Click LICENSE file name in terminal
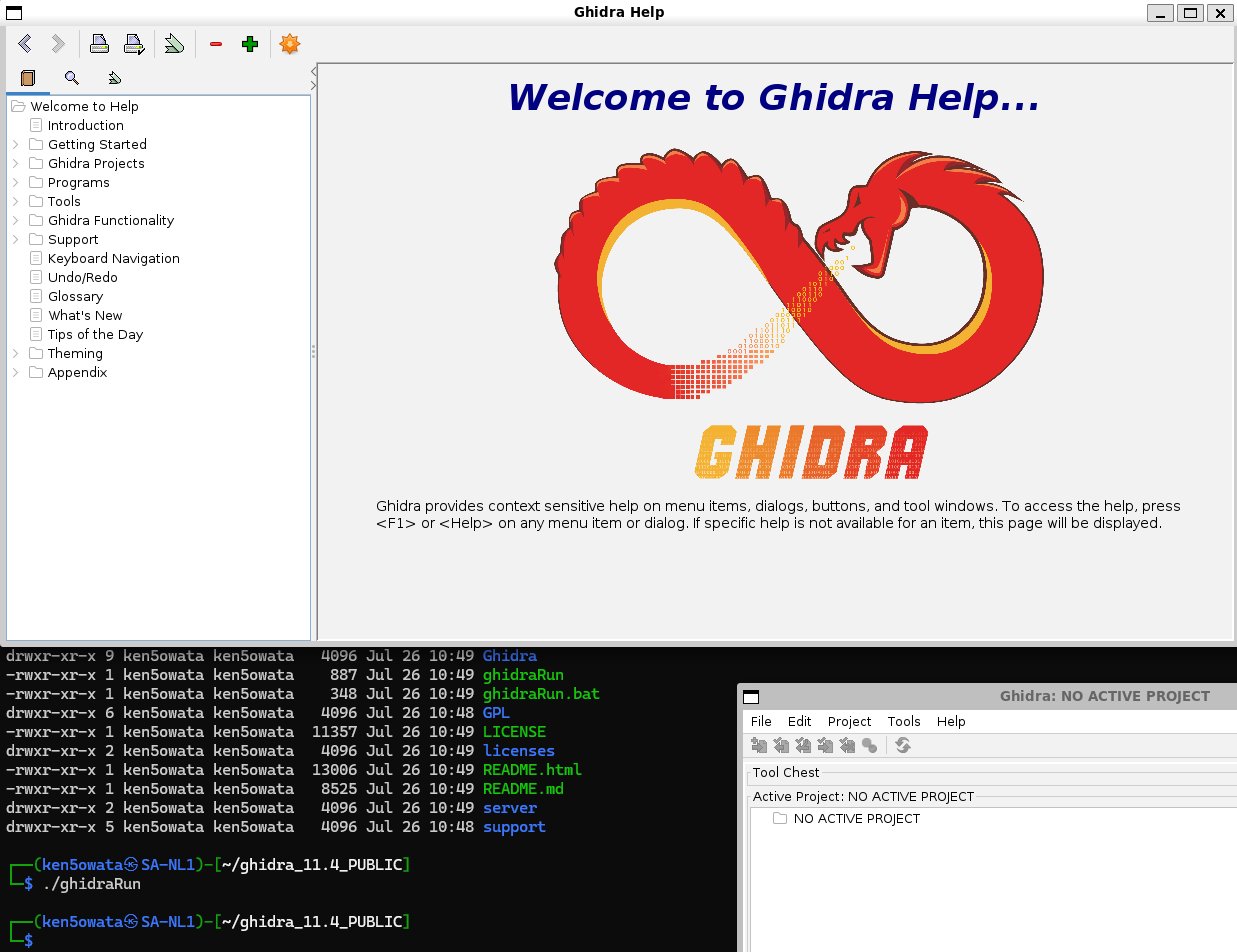The height and width of the screenshot is (952, 1237). click(x=514, y=732)
